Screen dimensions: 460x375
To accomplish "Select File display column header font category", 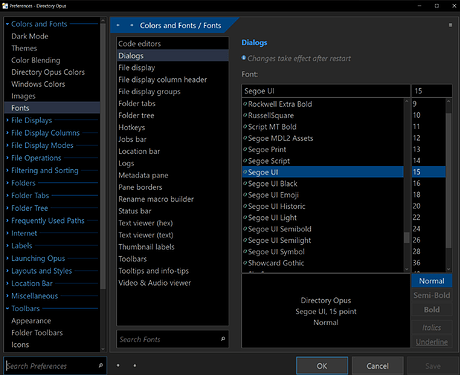I will (172, 79).
